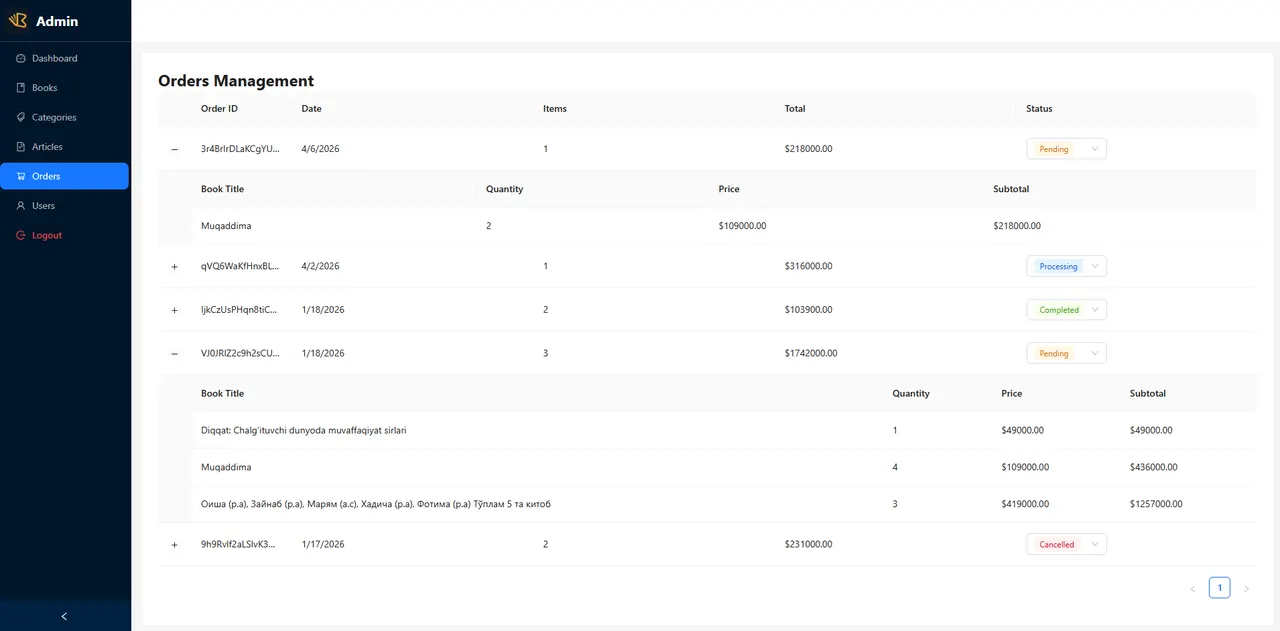This screenshot has width=1280, height=631.
Task: Open Categories from the sidebar
Action: [65, 117]
